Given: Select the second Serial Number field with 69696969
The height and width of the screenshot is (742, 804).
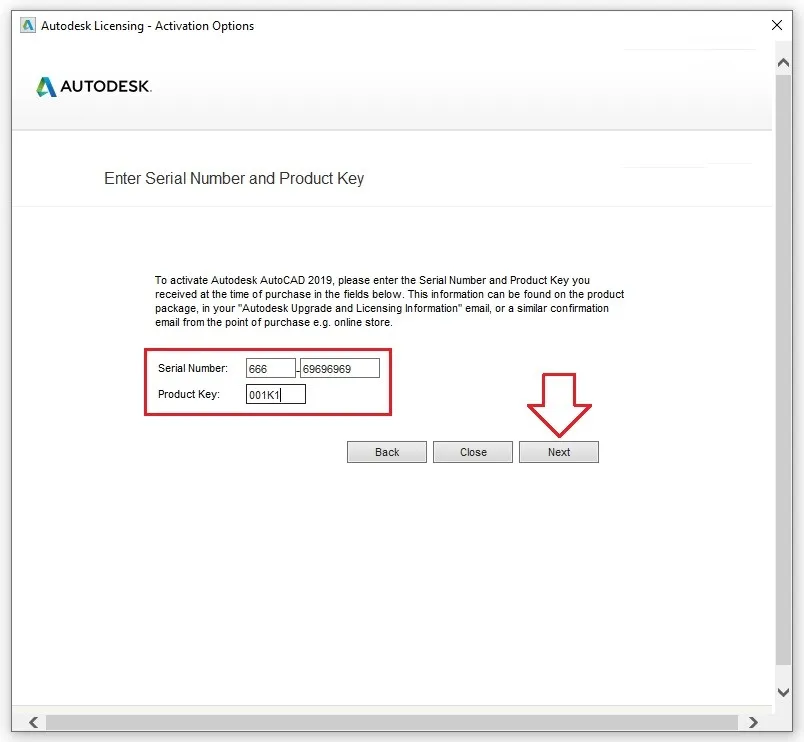Looking at the screenshot, I should tap(339, 368).
